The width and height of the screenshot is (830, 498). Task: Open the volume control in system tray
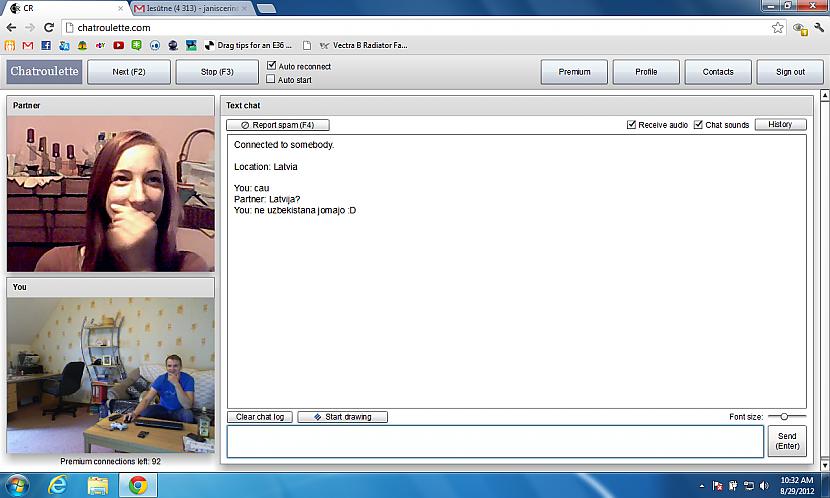[x=764, y=486]
